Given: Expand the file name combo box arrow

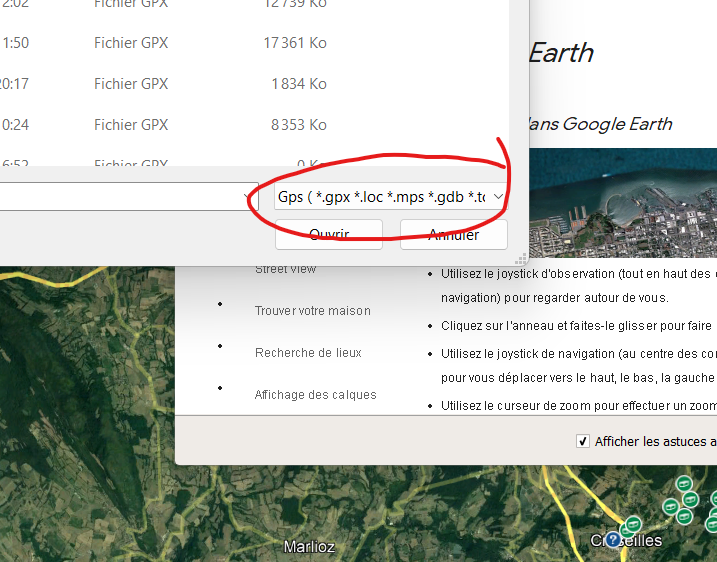Looking at the screenshot, I should [x=247, y=197].
